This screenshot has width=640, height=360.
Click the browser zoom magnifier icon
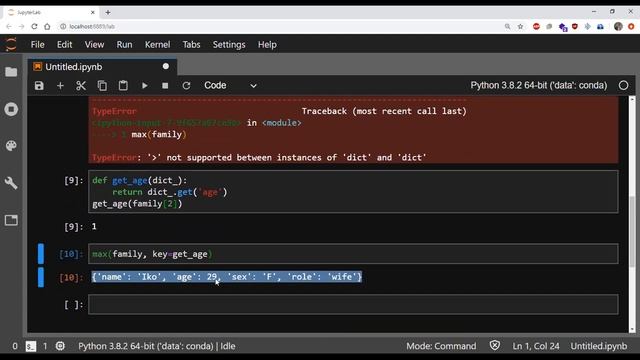pos(507,27)
